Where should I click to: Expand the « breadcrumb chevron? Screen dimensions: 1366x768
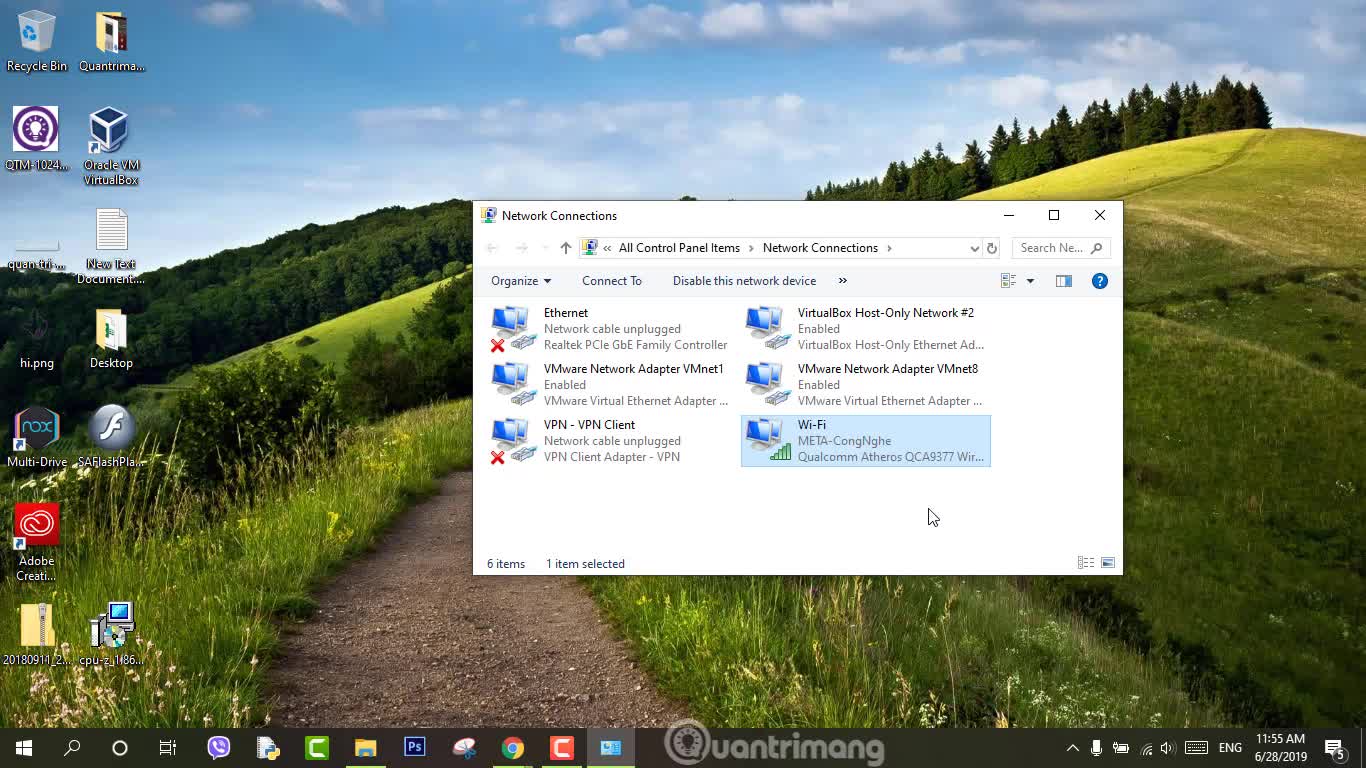click(607, 248)
